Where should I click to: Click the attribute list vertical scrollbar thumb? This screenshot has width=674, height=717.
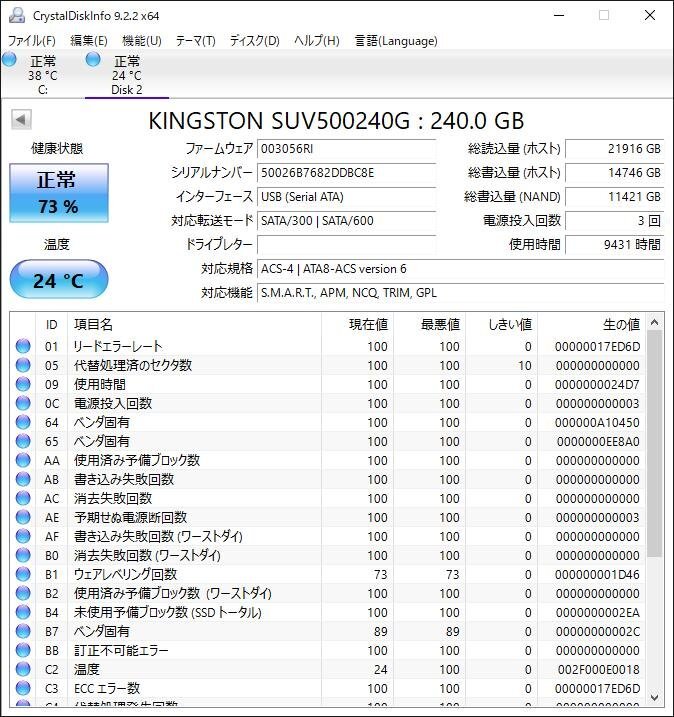654,444
